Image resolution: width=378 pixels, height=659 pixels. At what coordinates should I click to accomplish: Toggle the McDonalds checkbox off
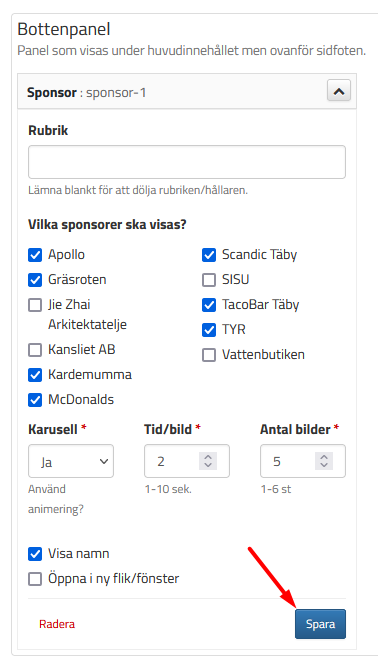35,400
